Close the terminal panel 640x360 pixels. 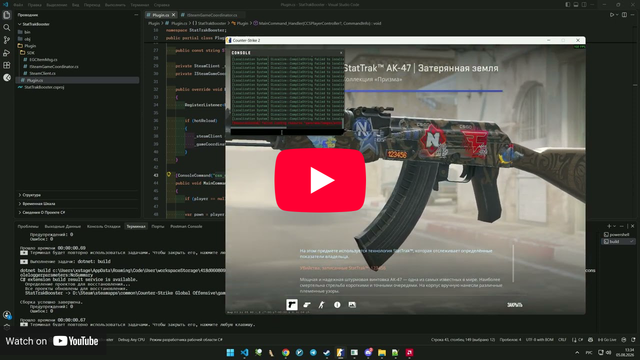pyautogui.click(x=633, y=226)
